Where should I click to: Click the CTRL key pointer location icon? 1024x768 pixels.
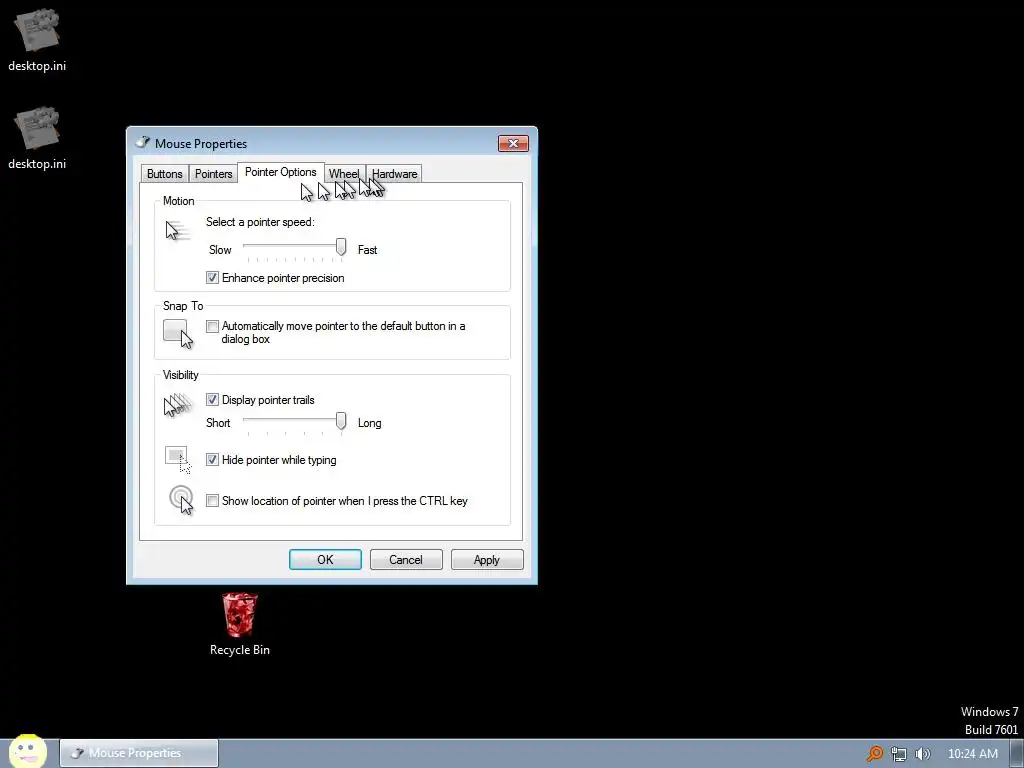pos(182,500)
